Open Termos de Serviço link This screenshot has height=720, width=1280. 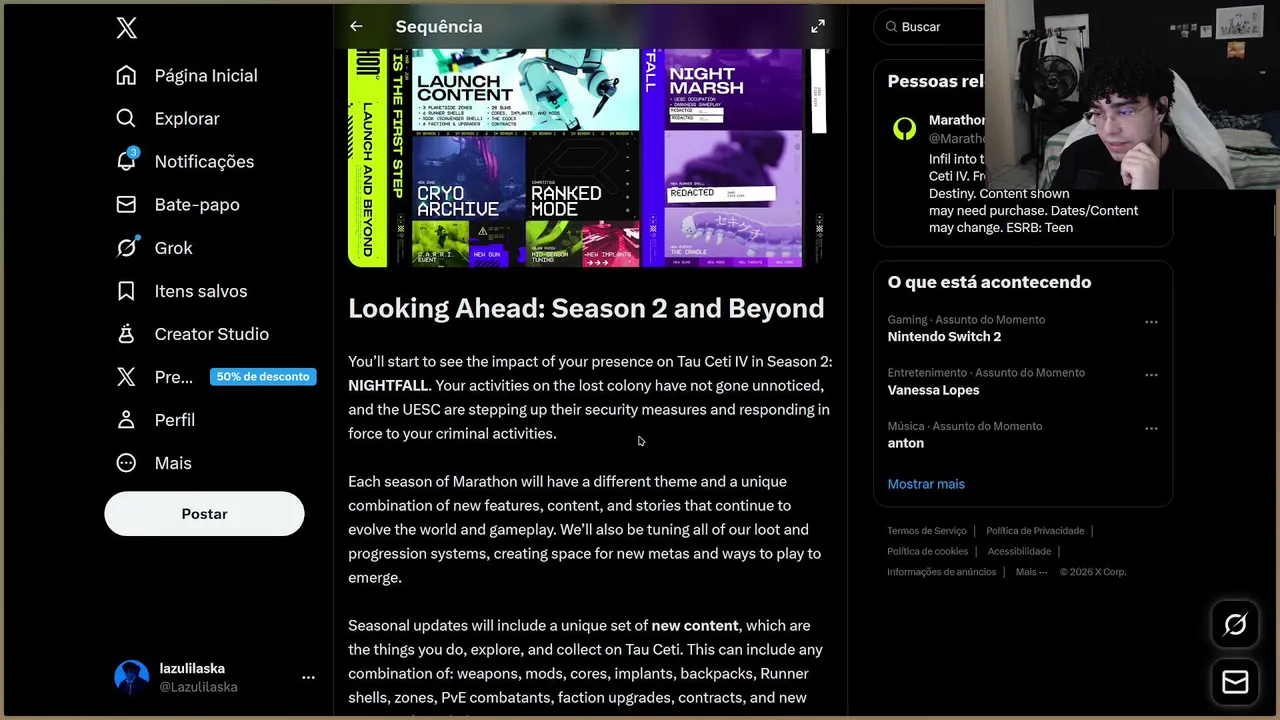(x=926, y=530)
